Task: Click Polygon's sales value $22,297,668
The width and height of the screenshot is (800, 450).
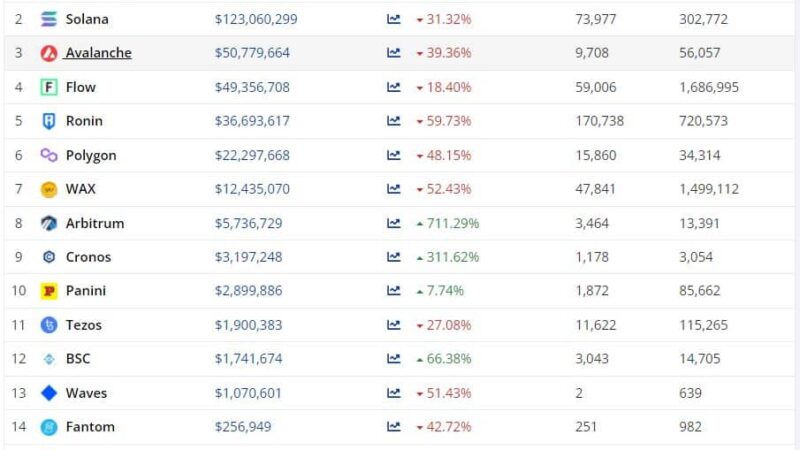Action: coord(252,155)
